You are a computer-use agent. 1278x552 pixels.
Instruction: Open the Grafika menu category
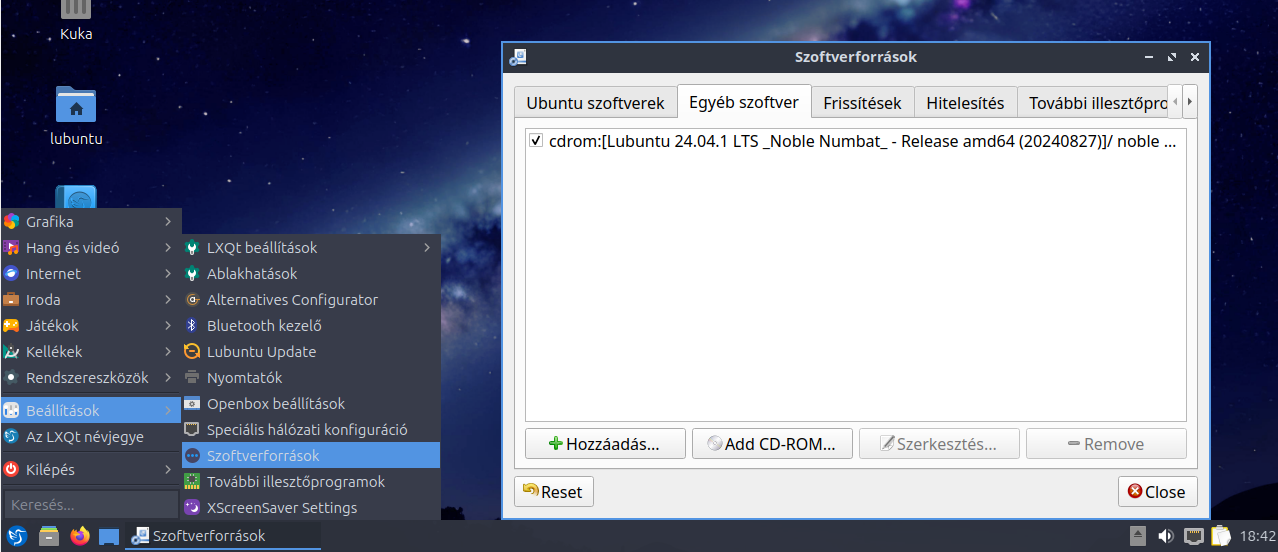[91, 222]
